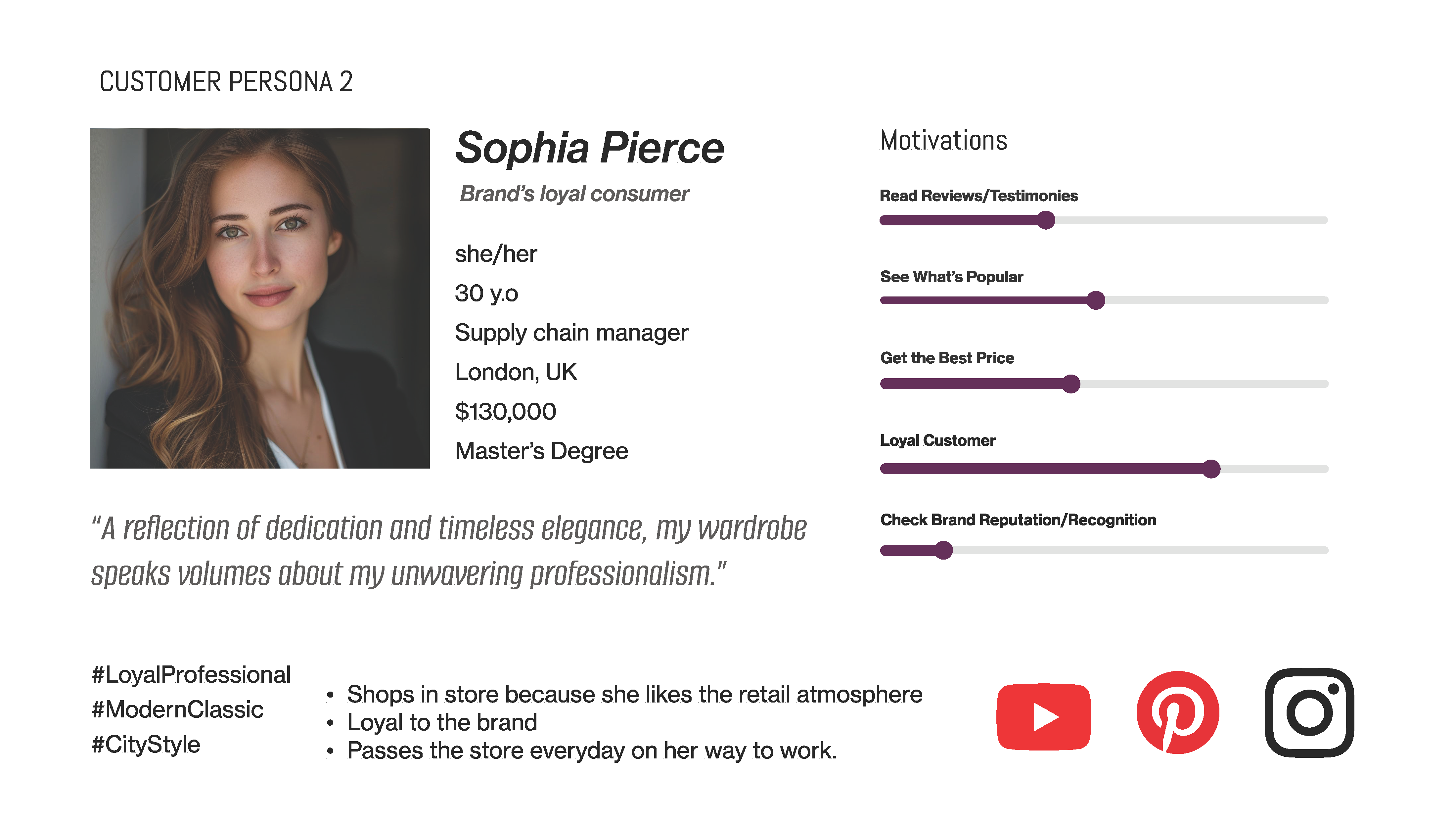Click the Customer Persona 2 title
Screen dimensions: 1456x819
pos(226,81)
